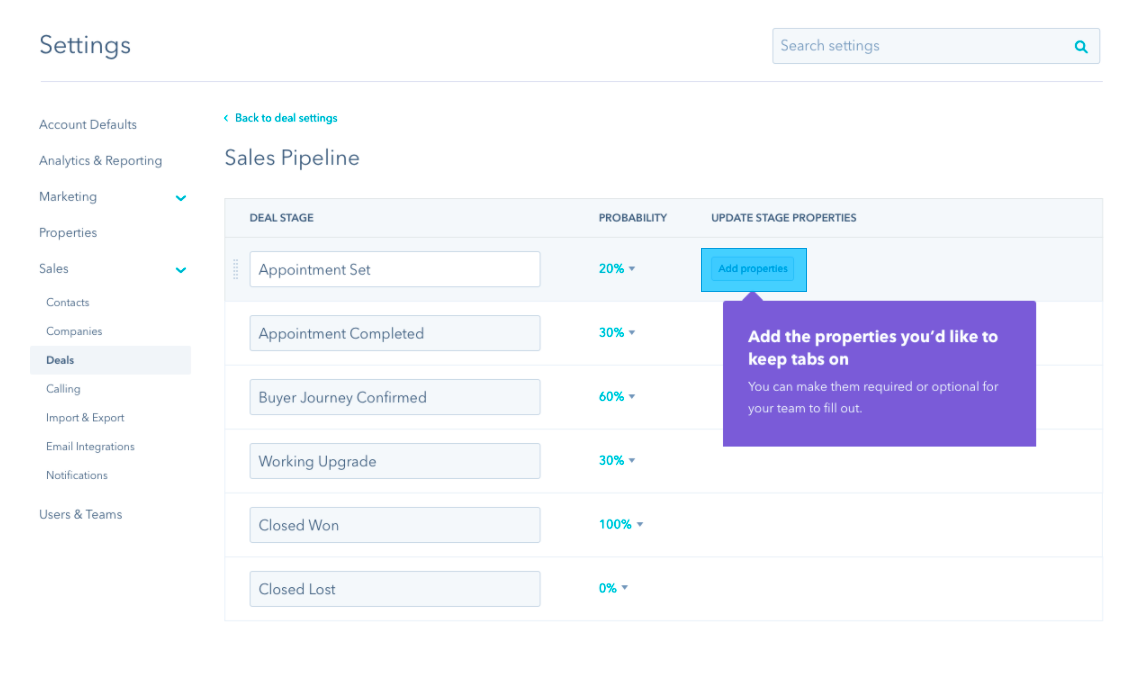Change probability for Closed Won stage
The image size is (1148, 677).
coord(621,525)
